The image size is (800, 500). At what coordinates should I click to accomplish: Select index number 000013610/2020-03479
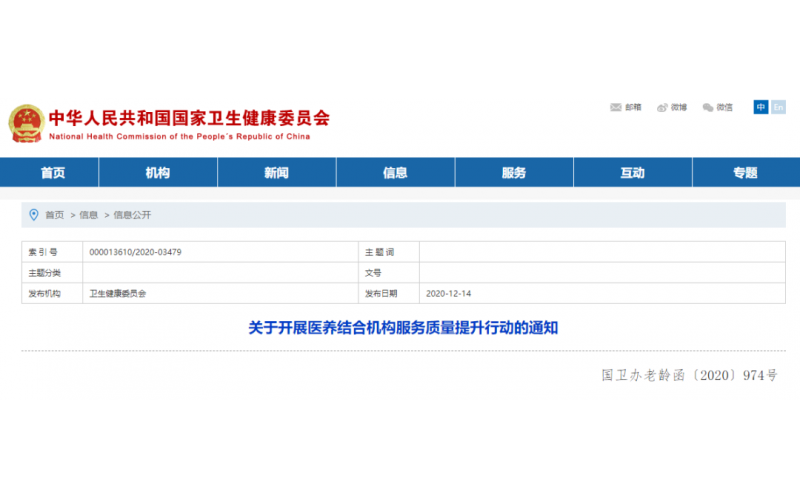(135, 252)
